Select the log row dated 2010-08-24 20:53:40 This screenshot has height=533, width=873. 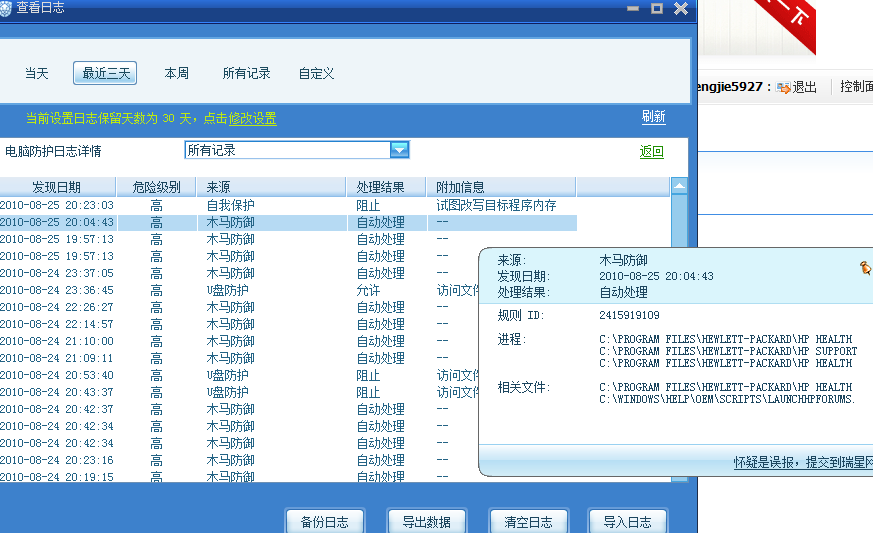(239, 375)
